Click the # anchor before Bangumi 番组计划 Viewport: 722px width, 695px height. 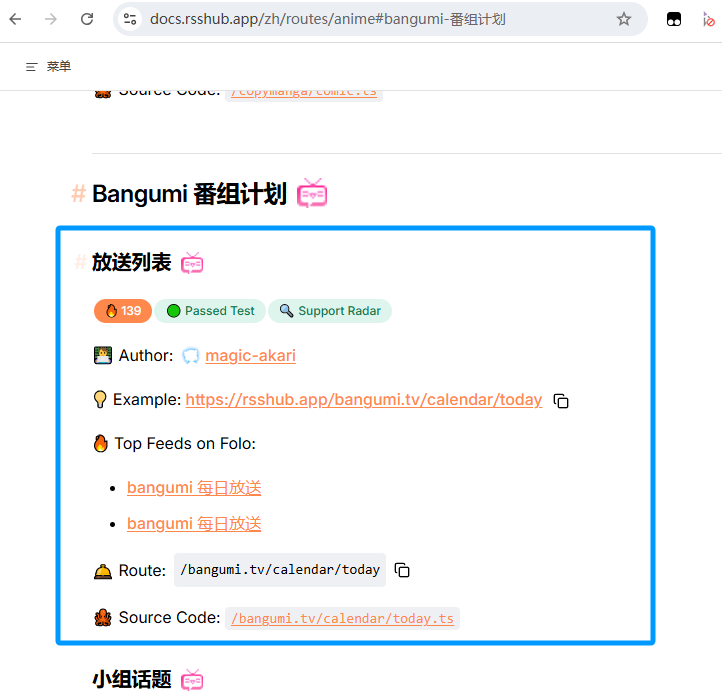click(x=78, y=194)
